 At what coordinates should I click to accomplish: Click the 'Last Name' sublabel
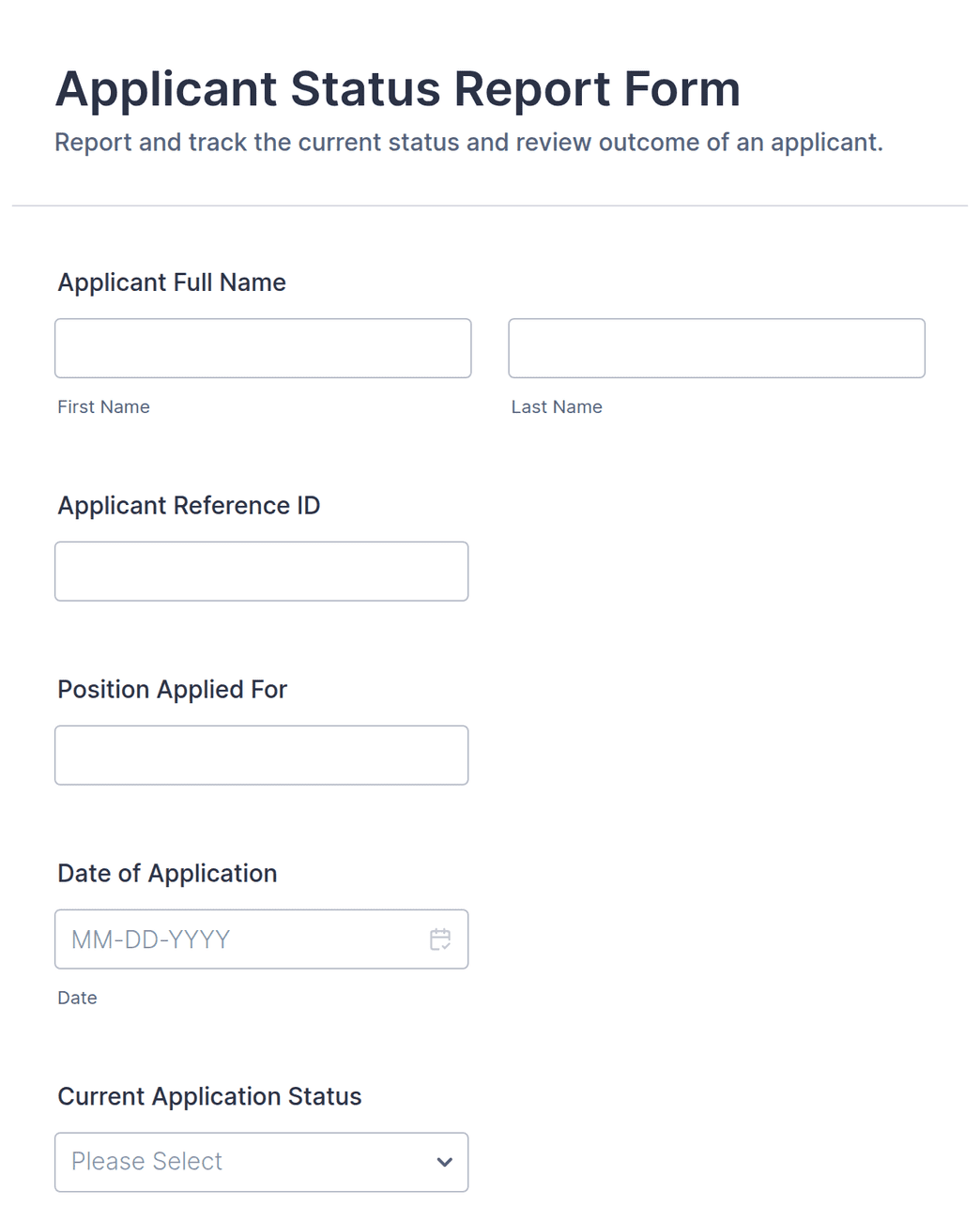tap(557, 407)
